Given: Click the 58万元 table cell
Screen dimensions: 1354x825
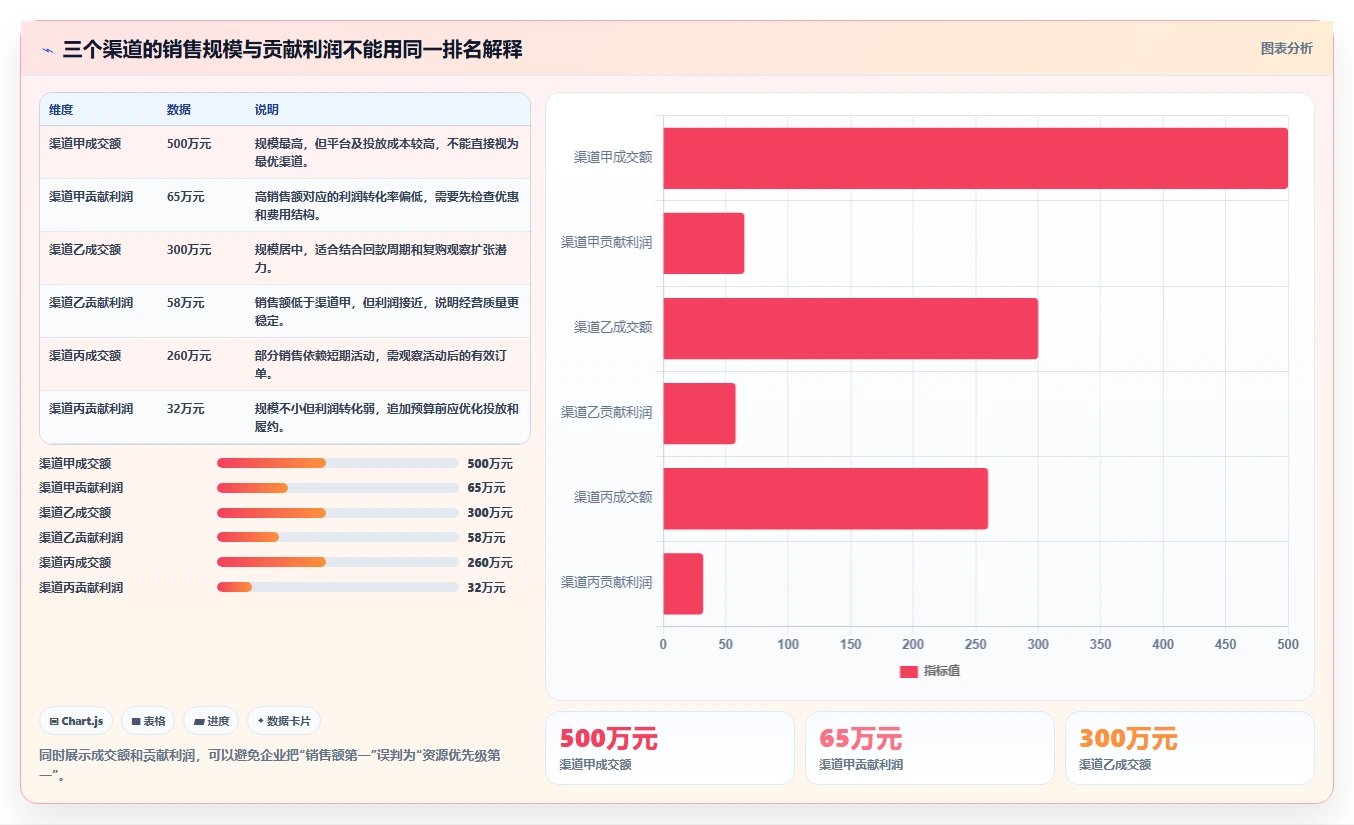Looking at the screenshot, I should point(186,303).
